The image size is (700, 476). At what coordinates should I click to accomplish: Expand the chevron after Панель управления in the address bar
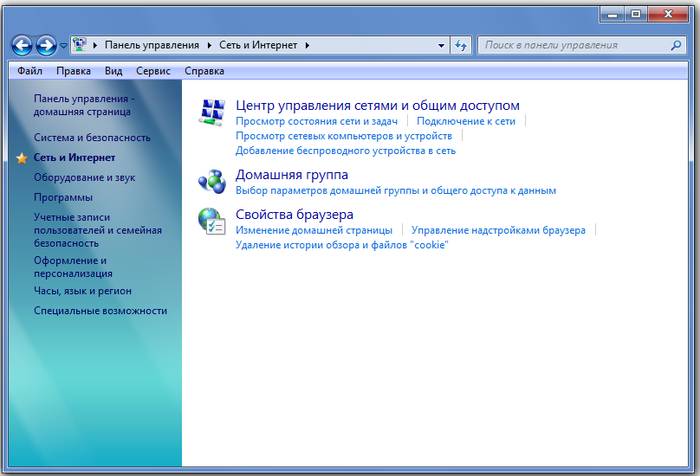(x=209, y=45)
